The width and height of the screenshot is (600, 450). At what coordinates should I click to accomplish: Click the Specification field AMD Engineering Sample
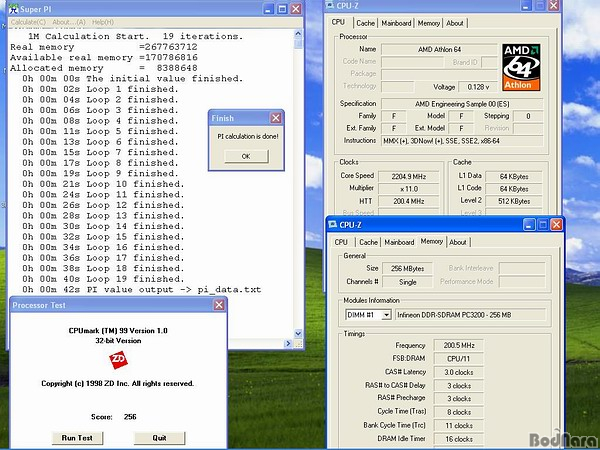click(462, 104)
